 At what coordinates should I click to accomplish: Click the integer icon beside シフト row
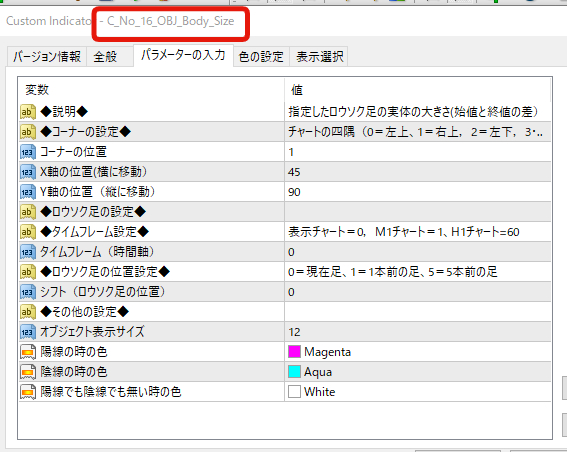pyautogui.click(x=28, y=292)
